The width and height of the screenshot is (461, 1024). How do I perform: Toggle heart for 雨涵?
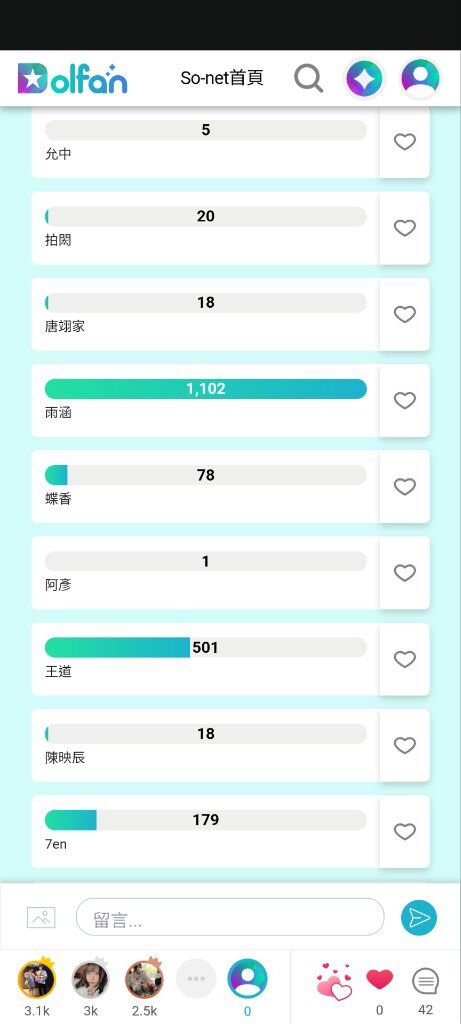click(x=405, y=400)
